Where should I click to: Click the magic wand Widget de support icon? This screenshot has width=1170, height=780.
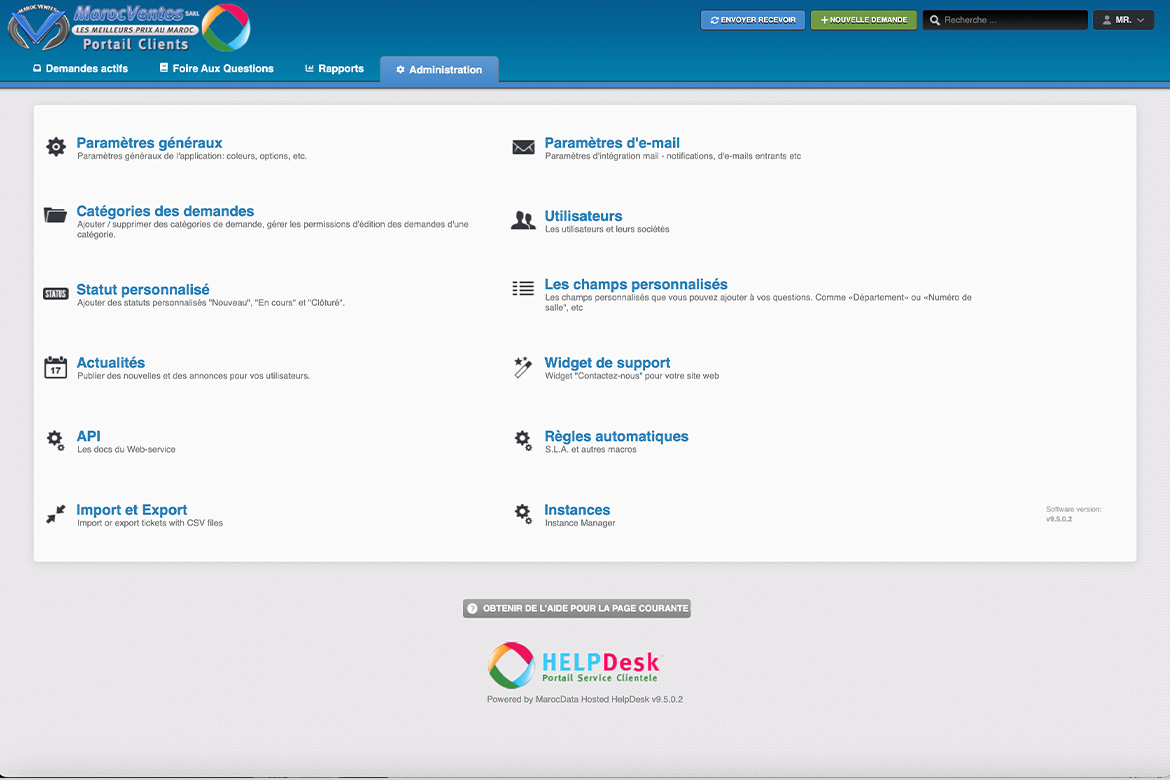click(x=523, y=367)
